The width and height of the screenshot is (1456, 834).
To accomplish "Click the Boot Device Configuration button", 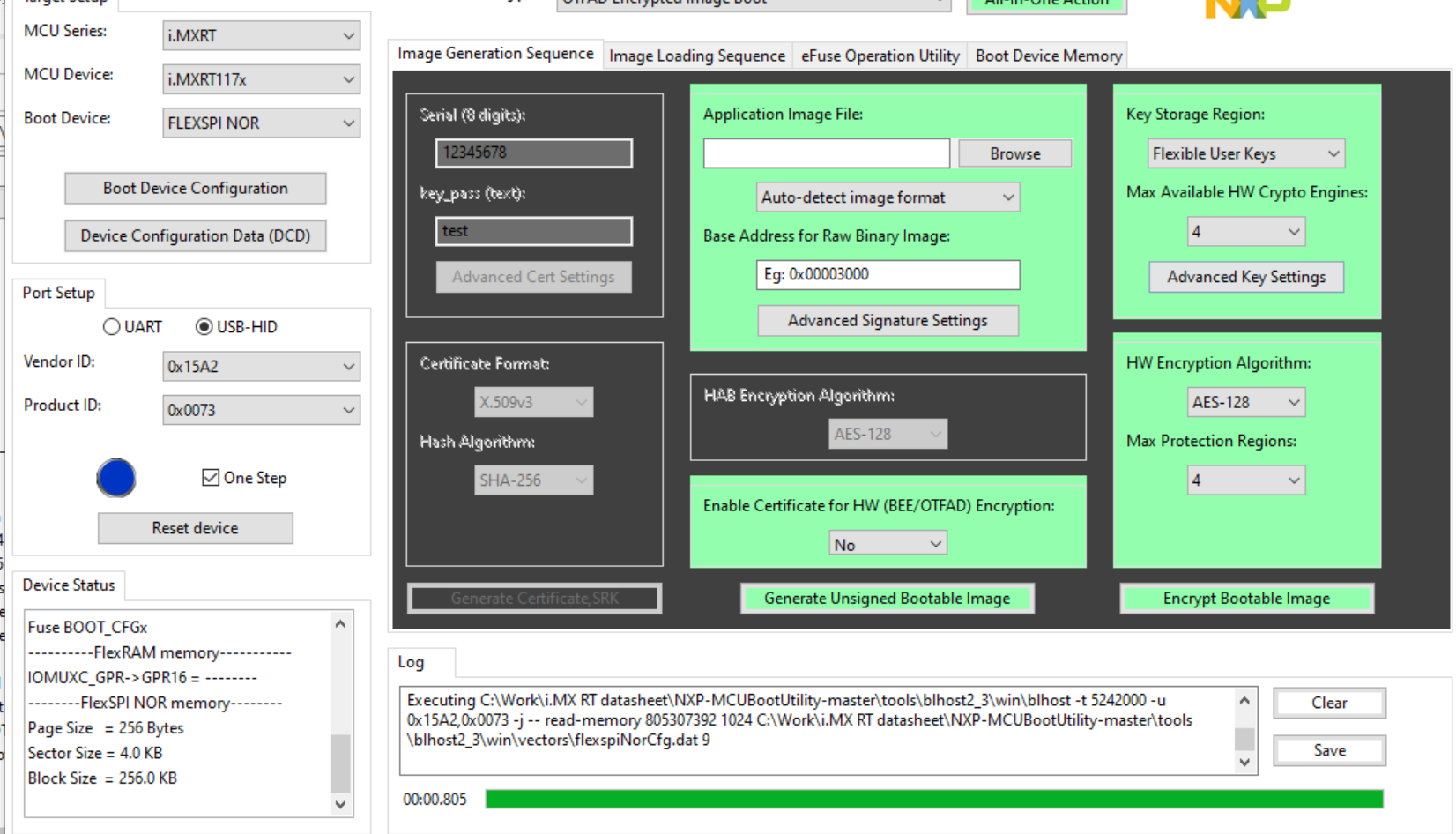I will 196,188.
